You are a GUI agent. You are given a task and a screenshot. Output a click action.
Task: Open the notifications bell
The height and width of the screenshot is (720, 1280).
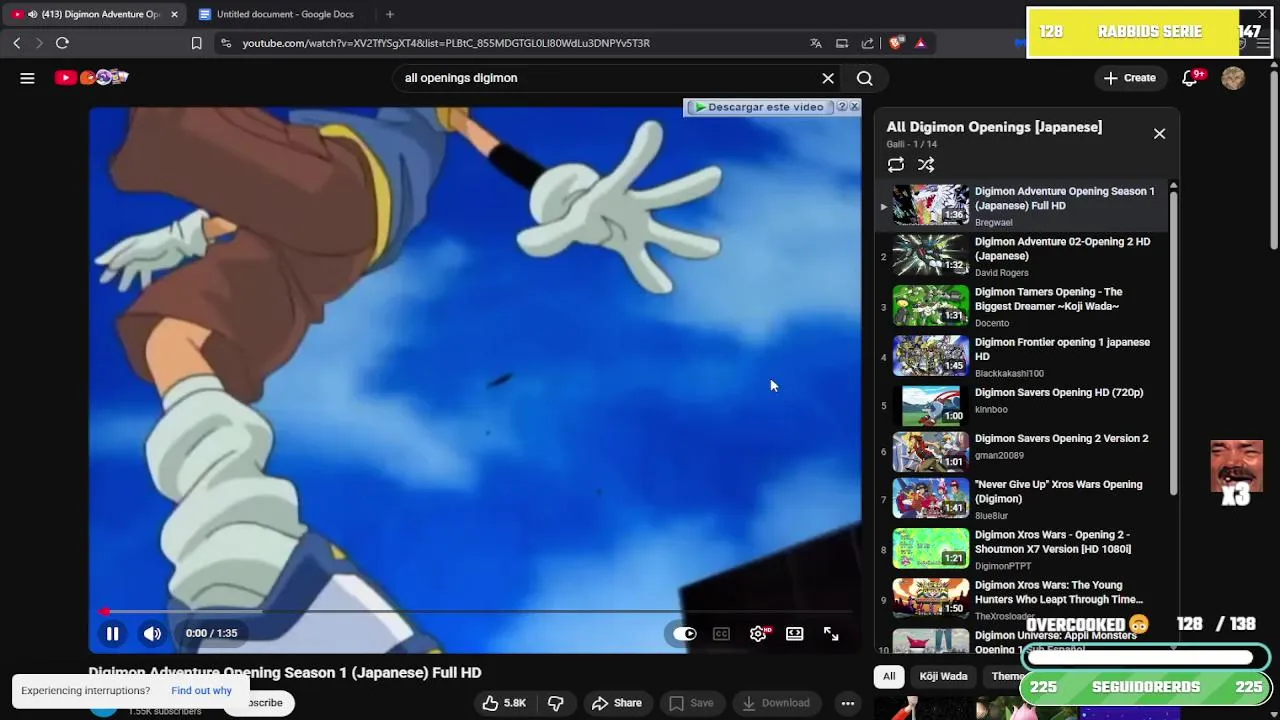(x=1190, y=78)
